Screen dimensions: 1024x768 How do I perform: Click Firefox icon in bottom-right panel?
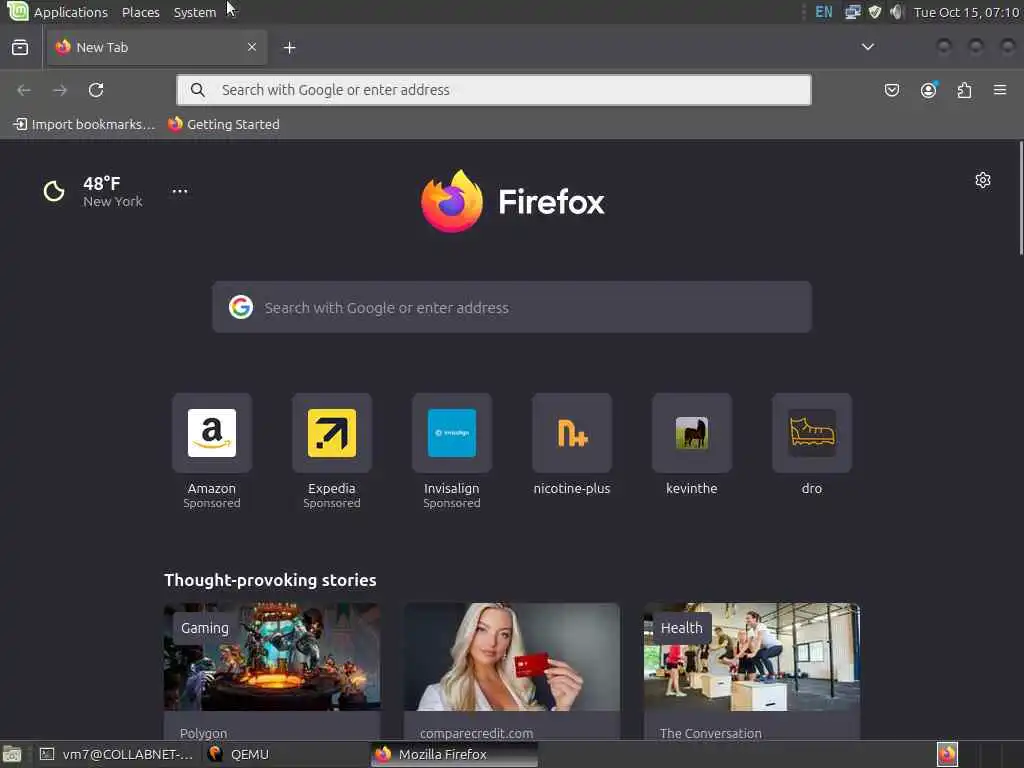click(947, 754)
